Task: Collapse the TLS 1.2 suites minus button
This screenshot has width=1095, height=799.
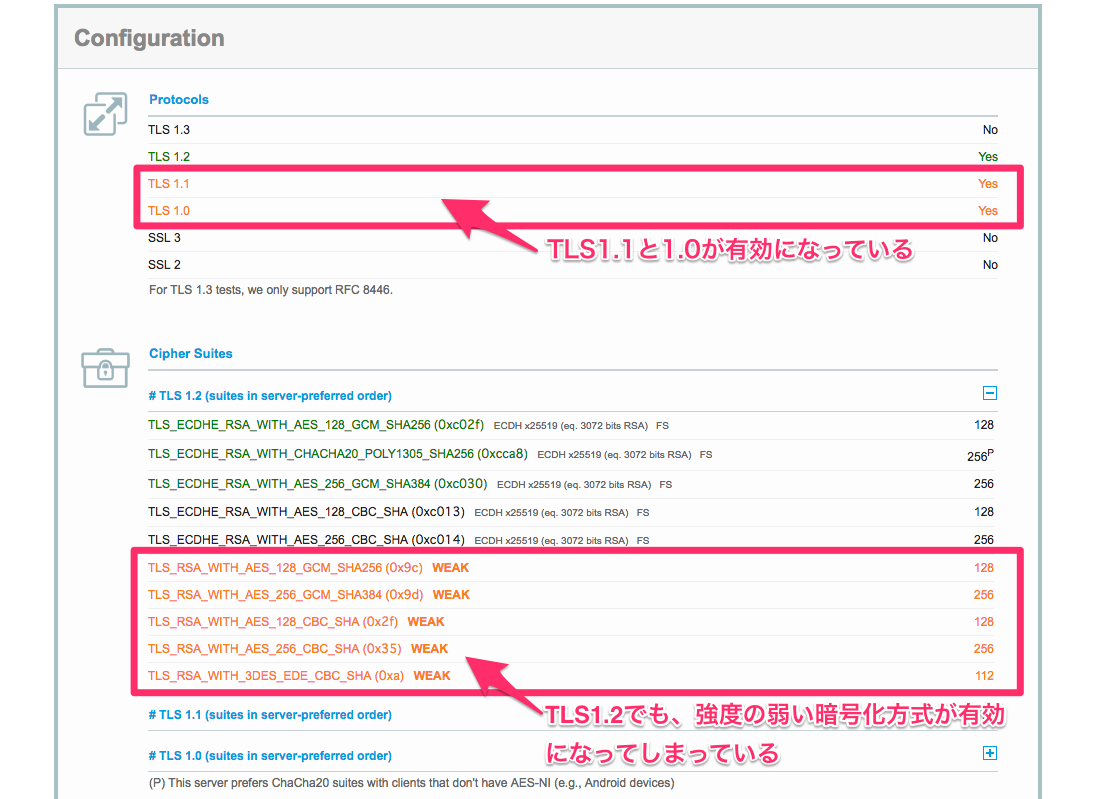Action: tap(989, 394)
